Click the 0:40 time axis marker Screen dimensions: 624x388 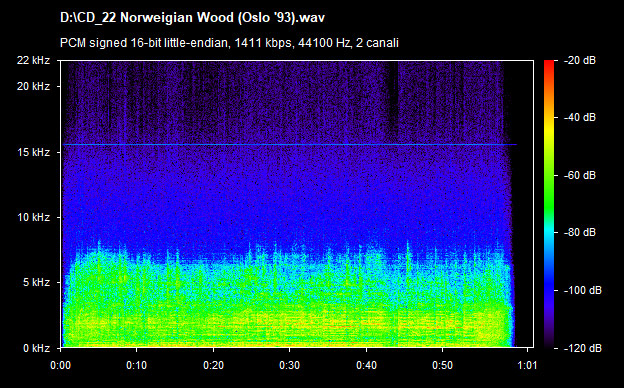(366, 365)
